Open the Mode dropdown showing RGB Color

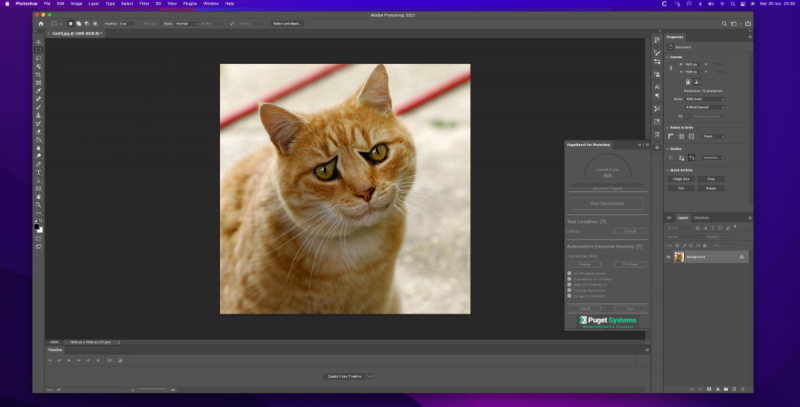click(x=705, y=100)
